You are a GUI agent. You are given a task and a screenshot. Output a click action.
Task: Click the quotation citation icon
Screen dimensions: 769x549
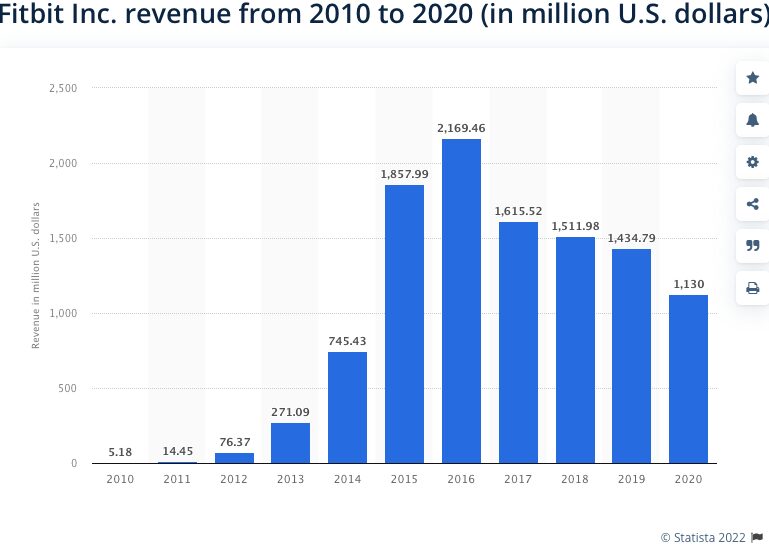coord(752,245)
